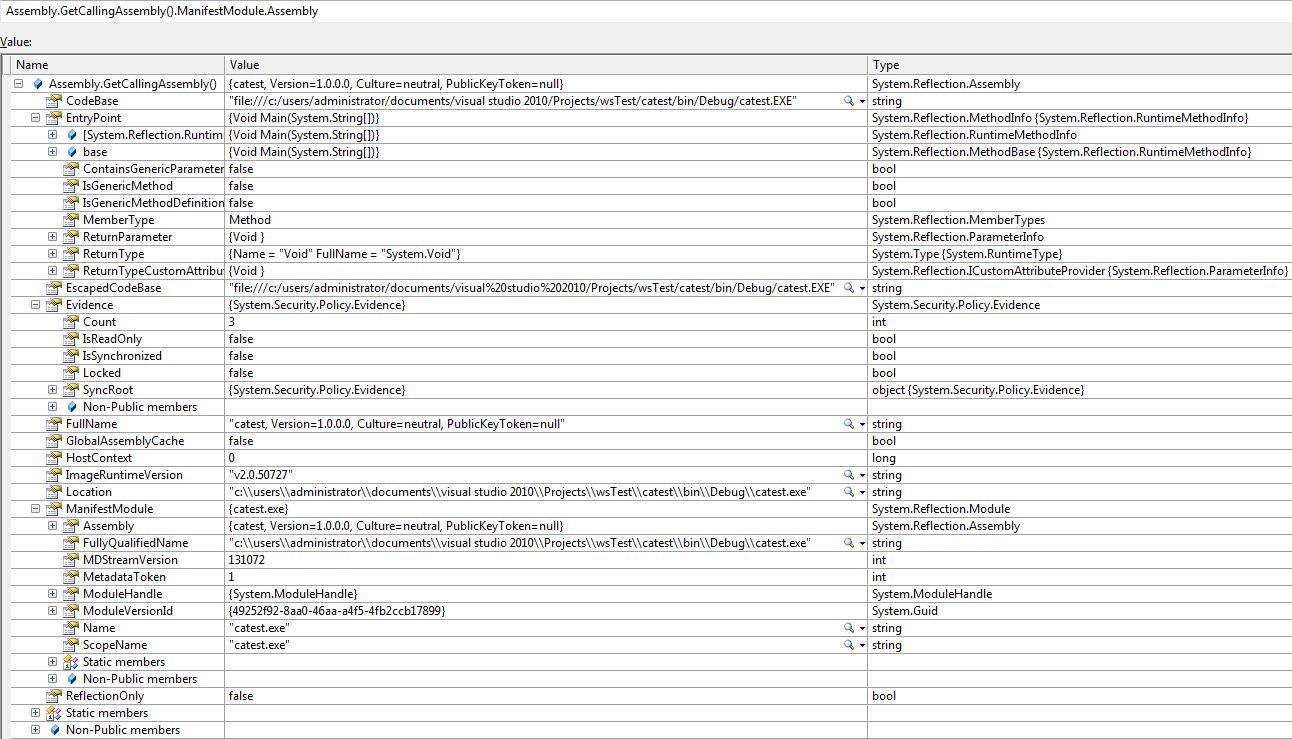Click the HostContext property icon
1292x739 pixels.
click(54, 458)
